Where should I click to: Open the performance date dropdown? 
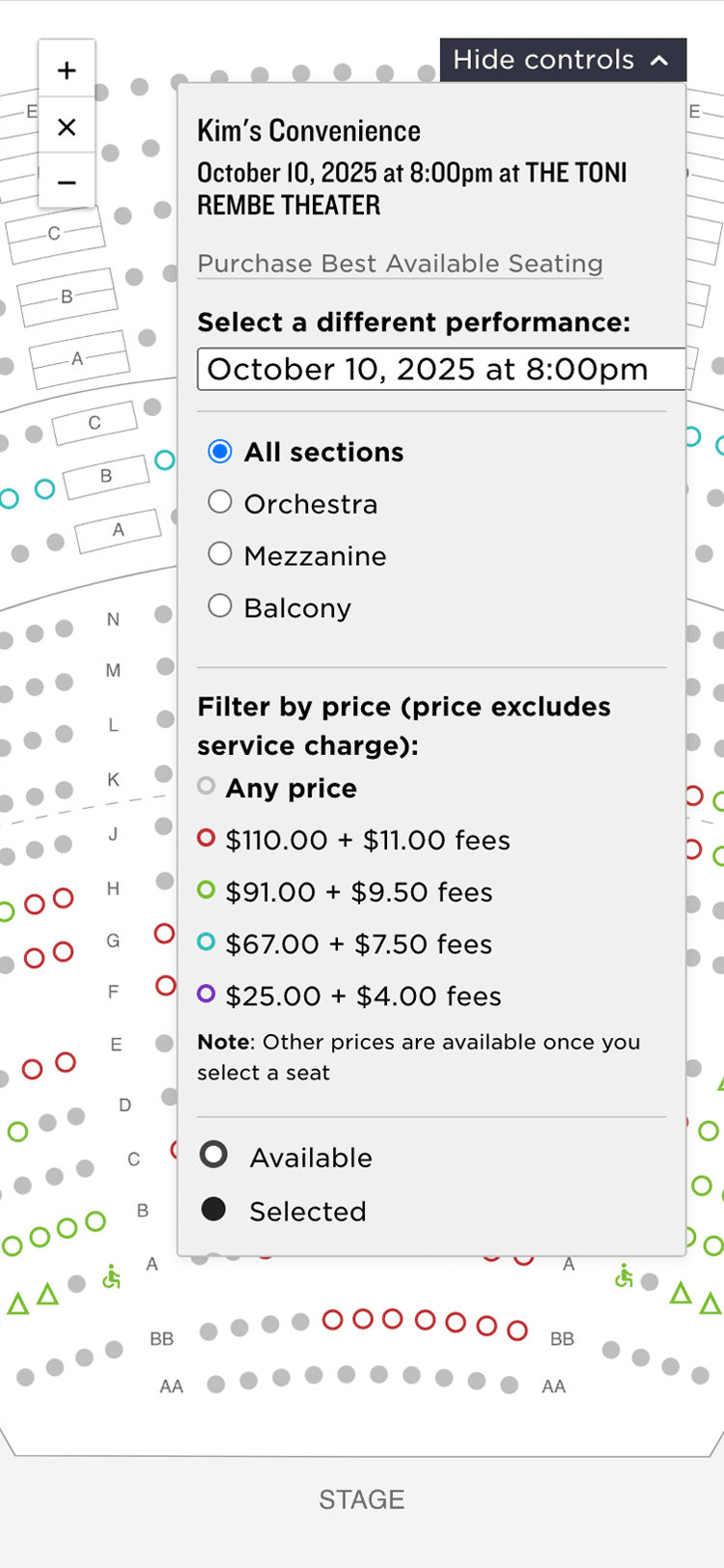point(441,370)
